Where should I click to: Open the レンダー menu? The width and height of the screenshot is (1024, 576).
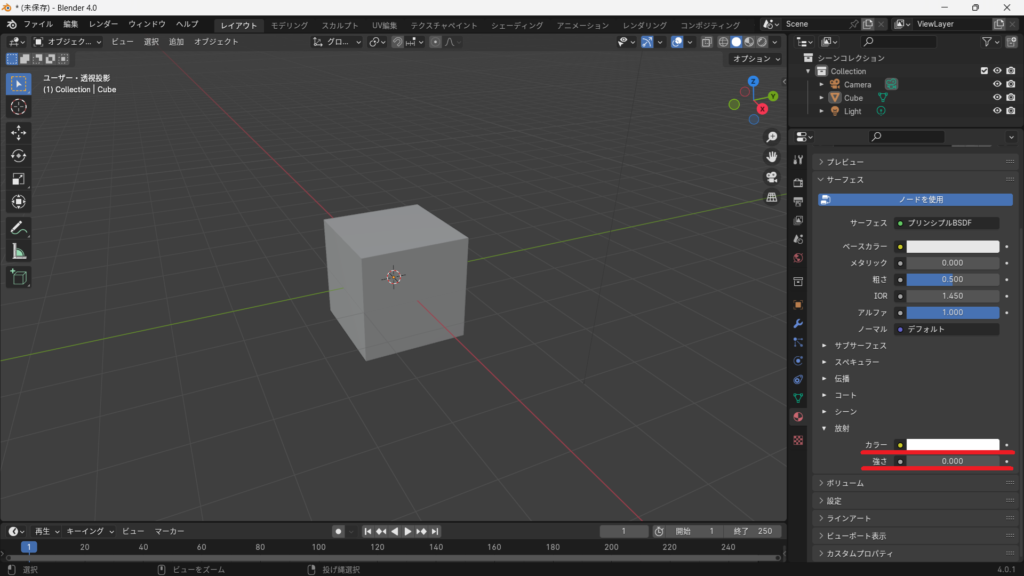103,24
